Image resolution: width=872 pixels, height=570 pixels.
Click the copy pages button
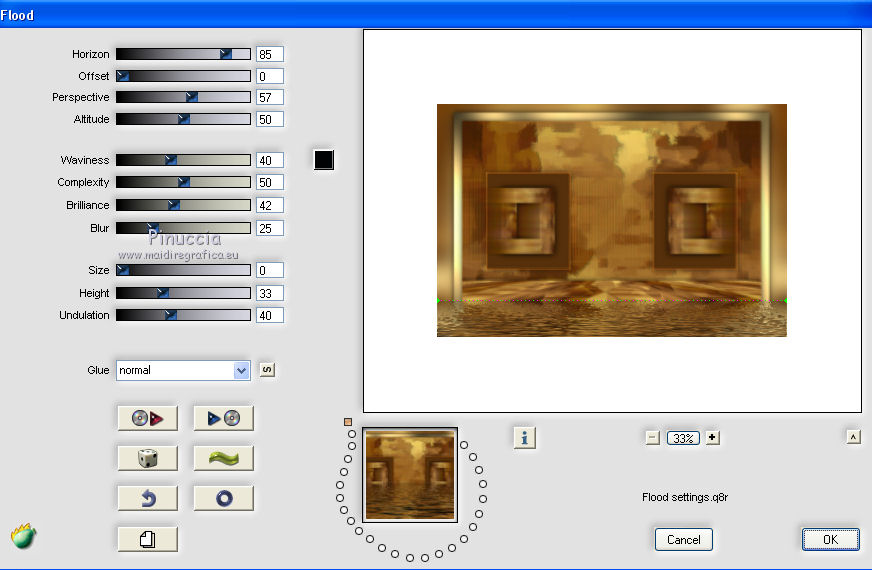point(147,539)
